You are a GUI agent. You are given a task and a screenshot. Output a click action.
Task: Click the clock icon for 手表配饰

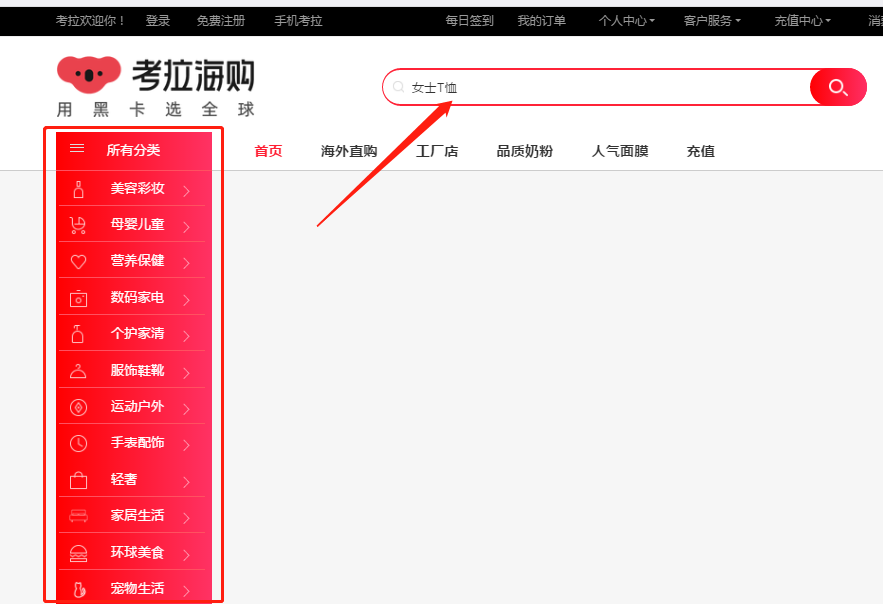pos(78,444)
